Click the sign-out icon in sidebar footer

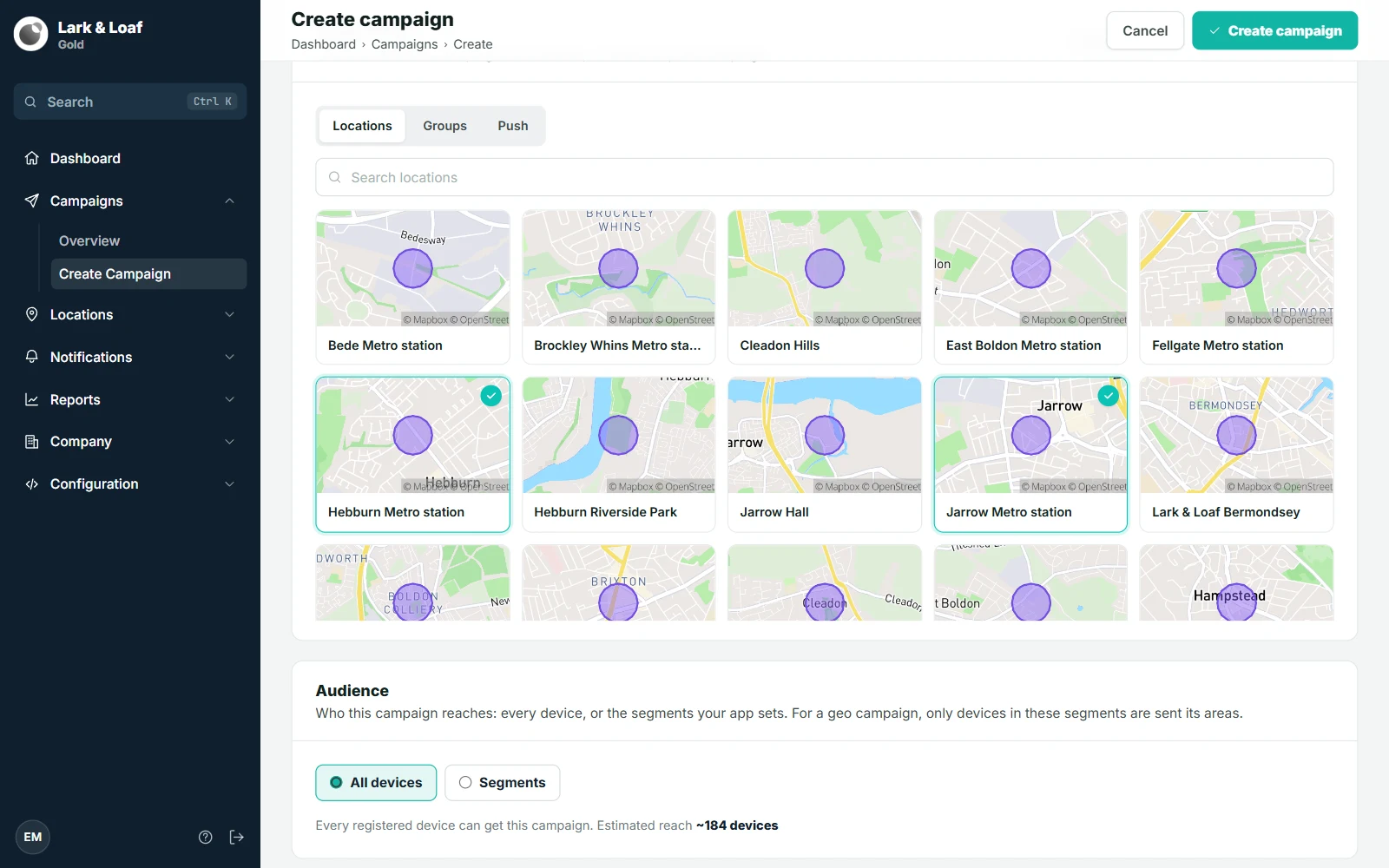(236, 837)
